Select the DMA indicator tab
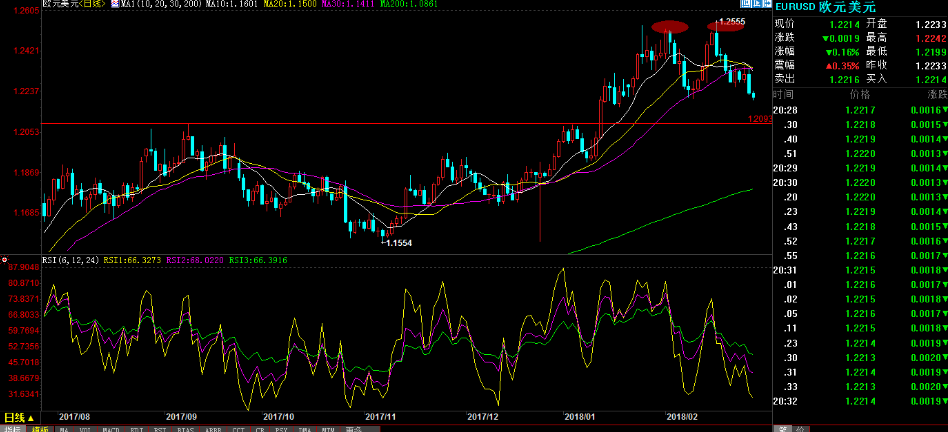 304,428
